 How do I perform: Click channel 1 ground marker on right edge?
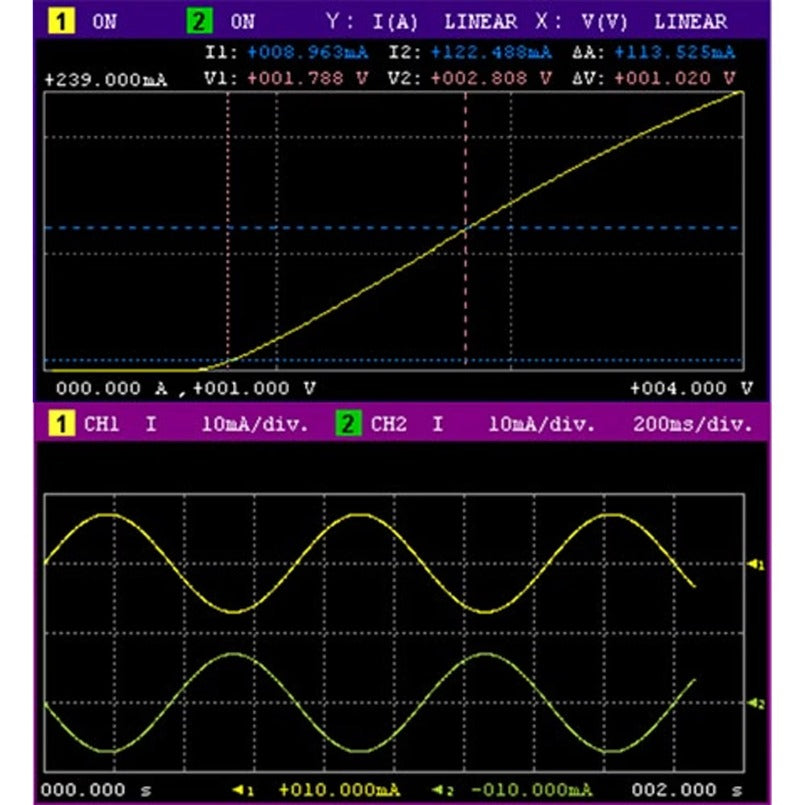pos(756,564)
